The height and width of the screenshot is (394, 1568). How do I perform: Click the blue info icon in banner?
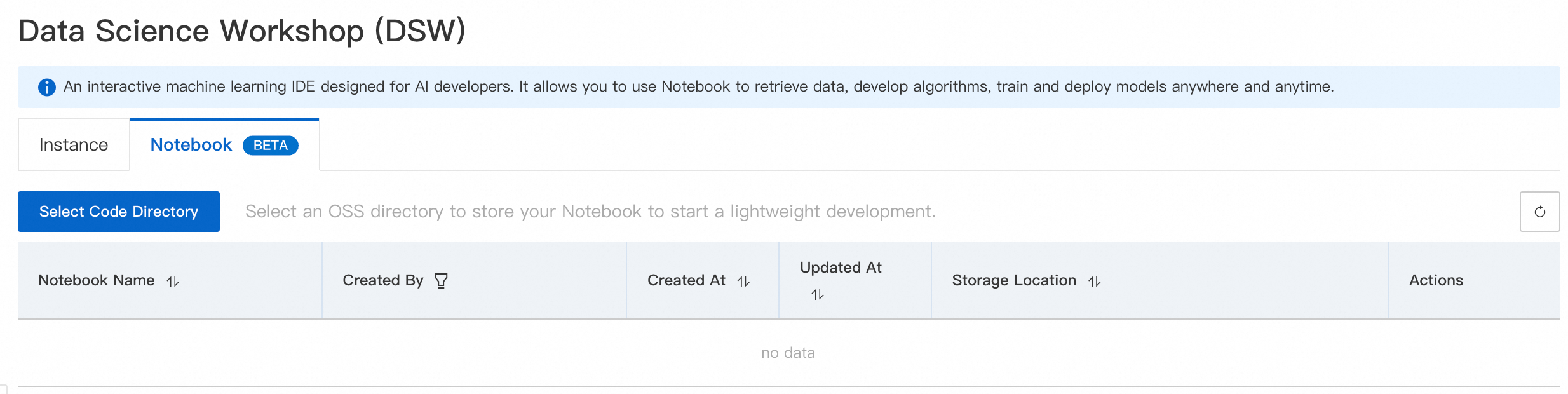pyautogui.click(x=47, y=87)
